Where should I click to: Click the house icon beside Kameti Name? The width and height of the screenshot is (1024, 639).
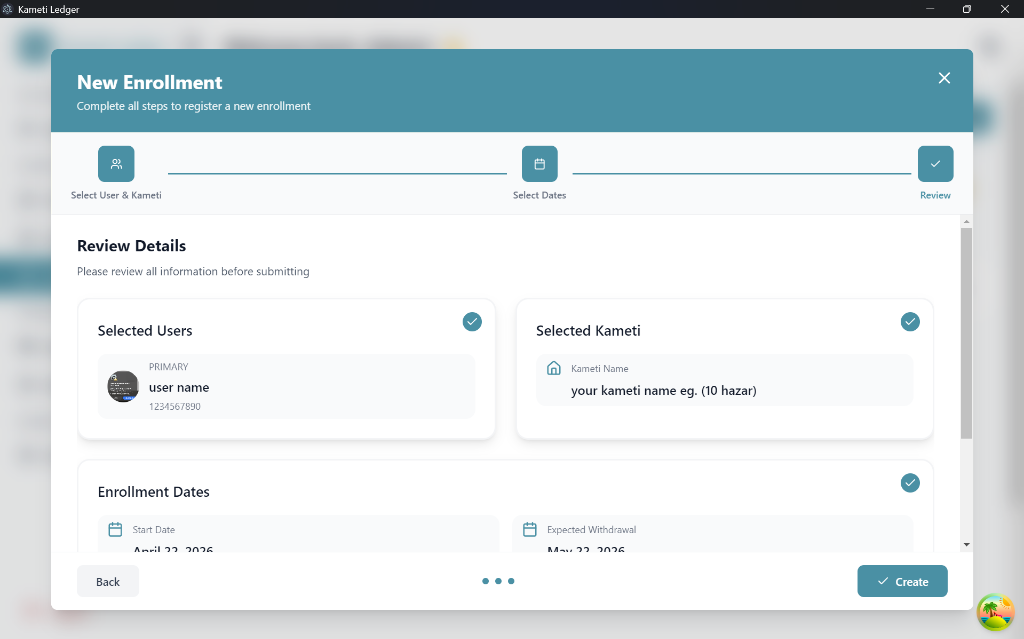(554, 368)
